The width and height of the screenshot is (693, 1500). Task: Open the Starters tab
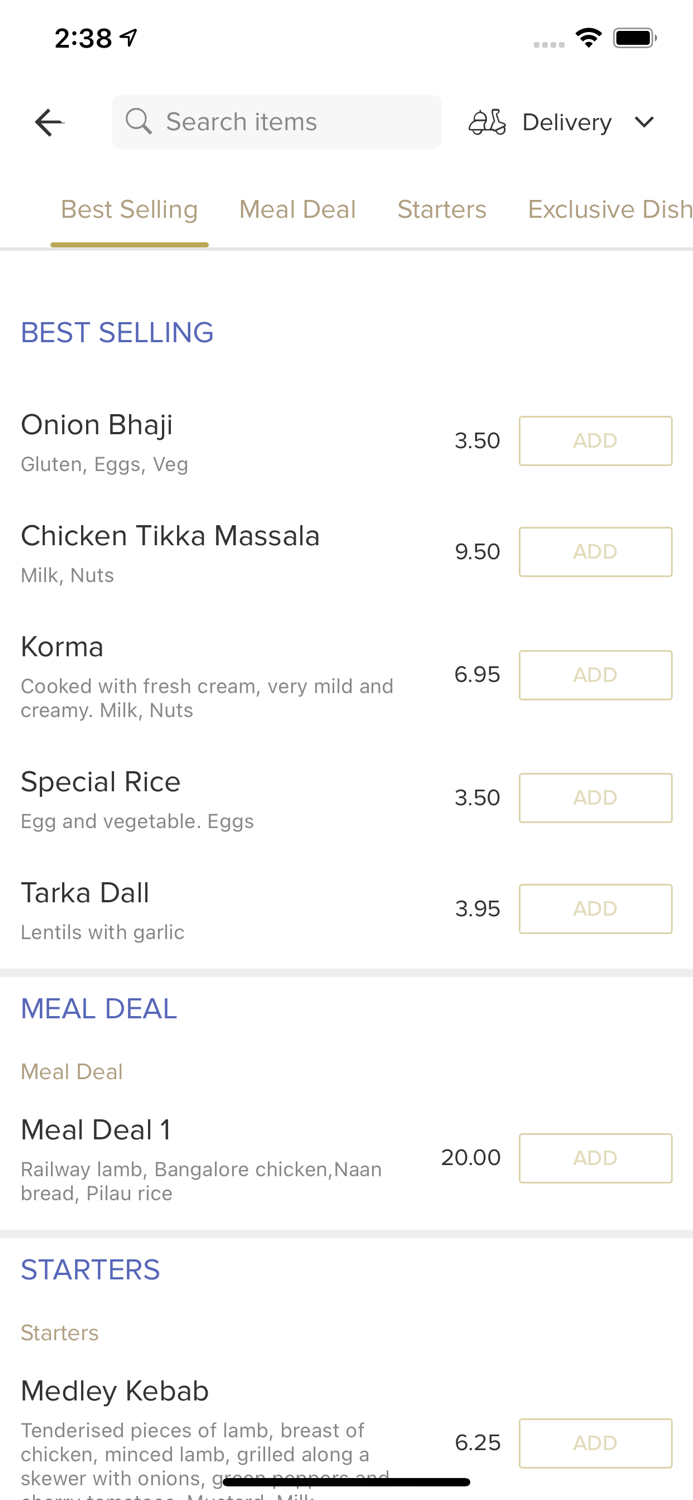[442, 209]
